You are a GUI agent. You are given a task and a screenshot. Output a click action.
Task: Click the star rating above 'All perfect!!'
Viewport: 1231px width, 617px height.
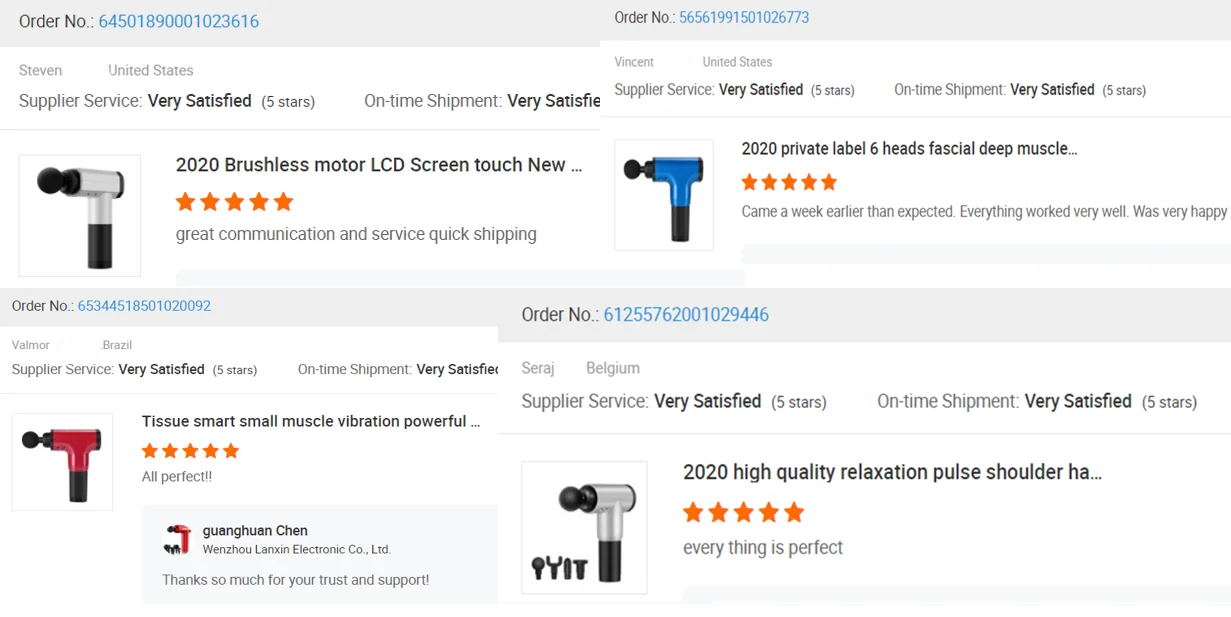[x=190, y=451]
